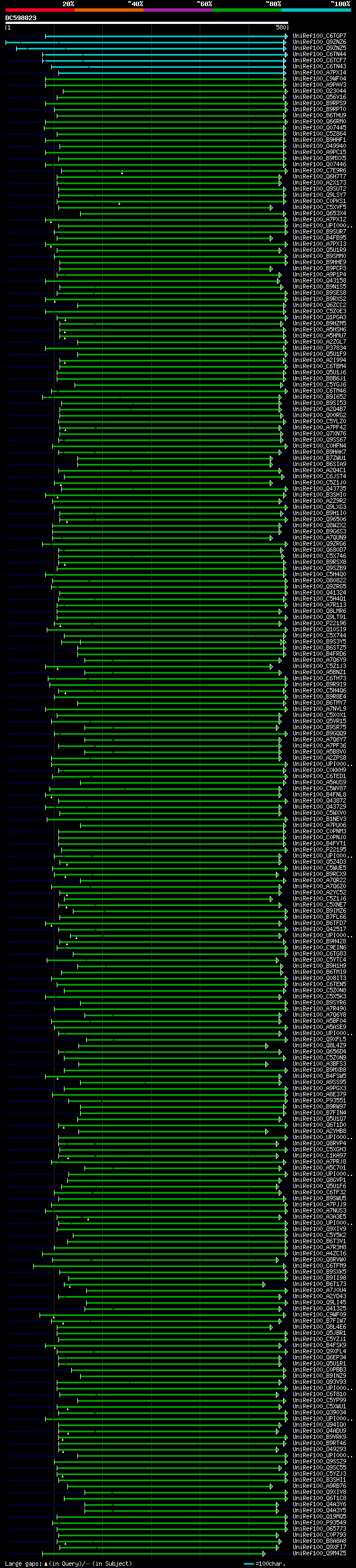Select label UniRef100_B9SUR7
Image resolution: width=356 pixels, height=1568 pixels.
coord(319,231)
